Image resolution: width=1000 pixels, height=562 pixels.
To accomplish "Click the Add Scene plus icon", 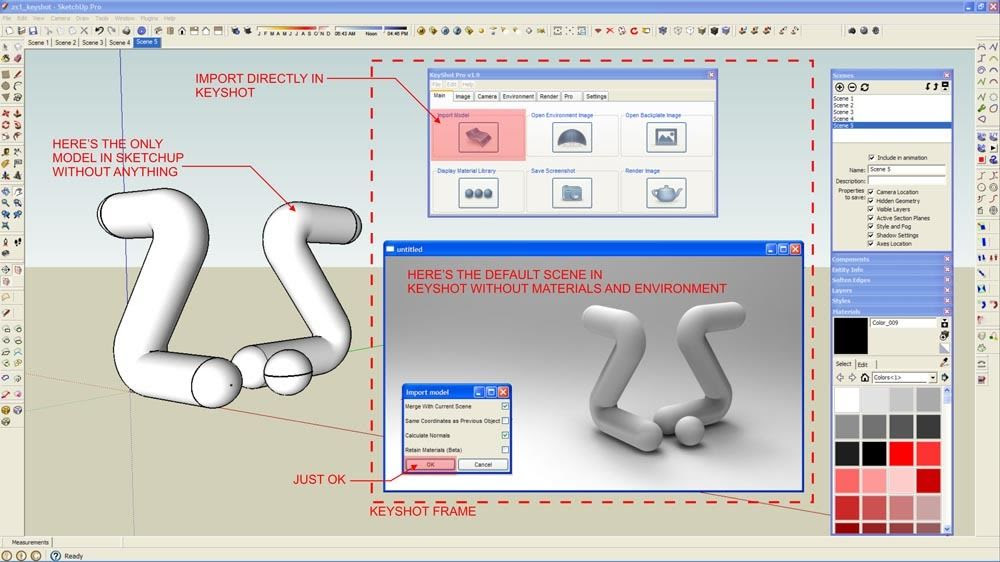I will point(840,87).
